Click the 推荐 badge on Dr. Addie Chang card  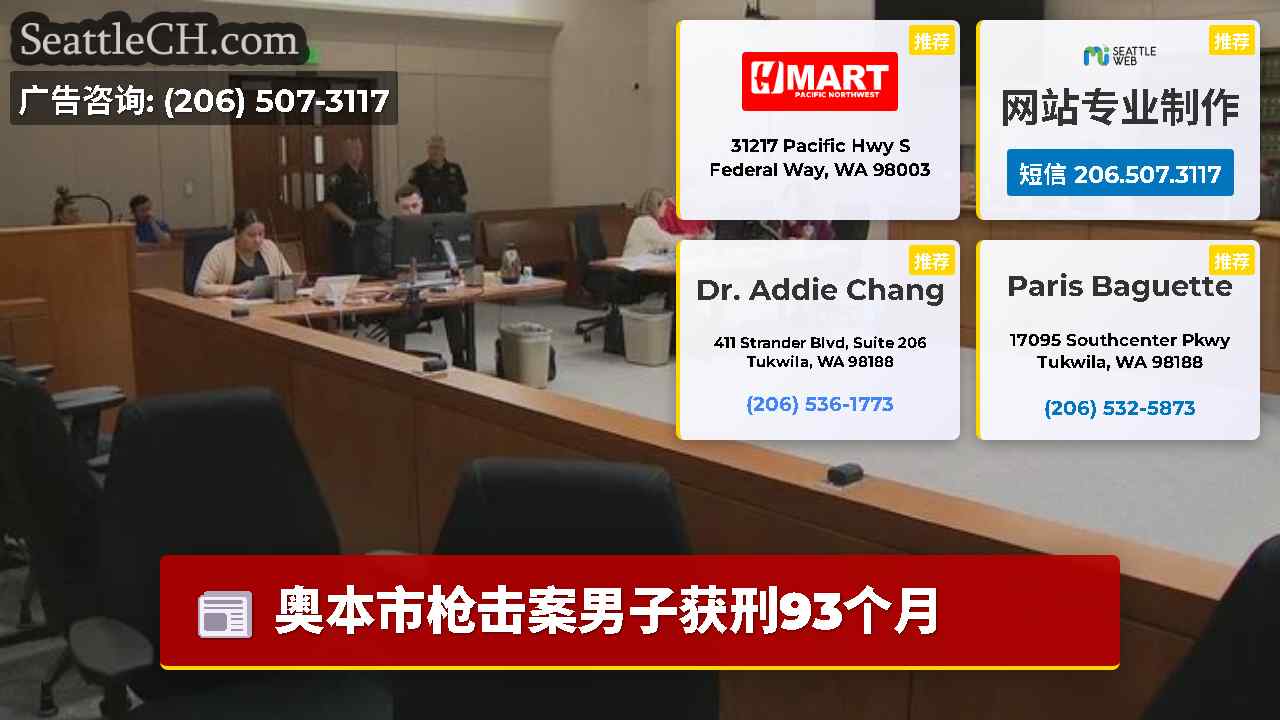coord(932,261)
